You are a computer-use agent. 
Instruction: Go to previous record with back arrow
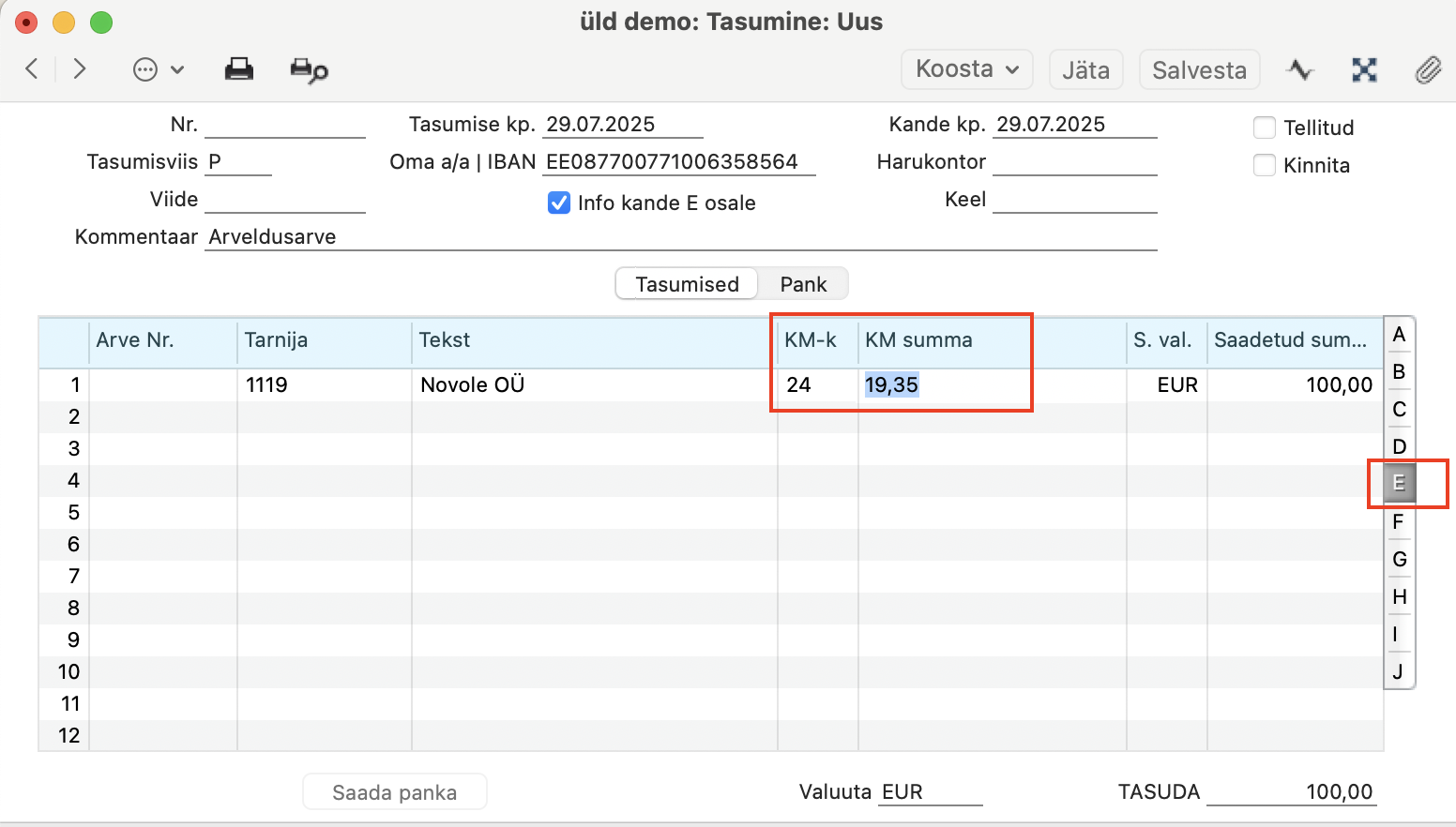pyautogui.click(x=32, y=68)
